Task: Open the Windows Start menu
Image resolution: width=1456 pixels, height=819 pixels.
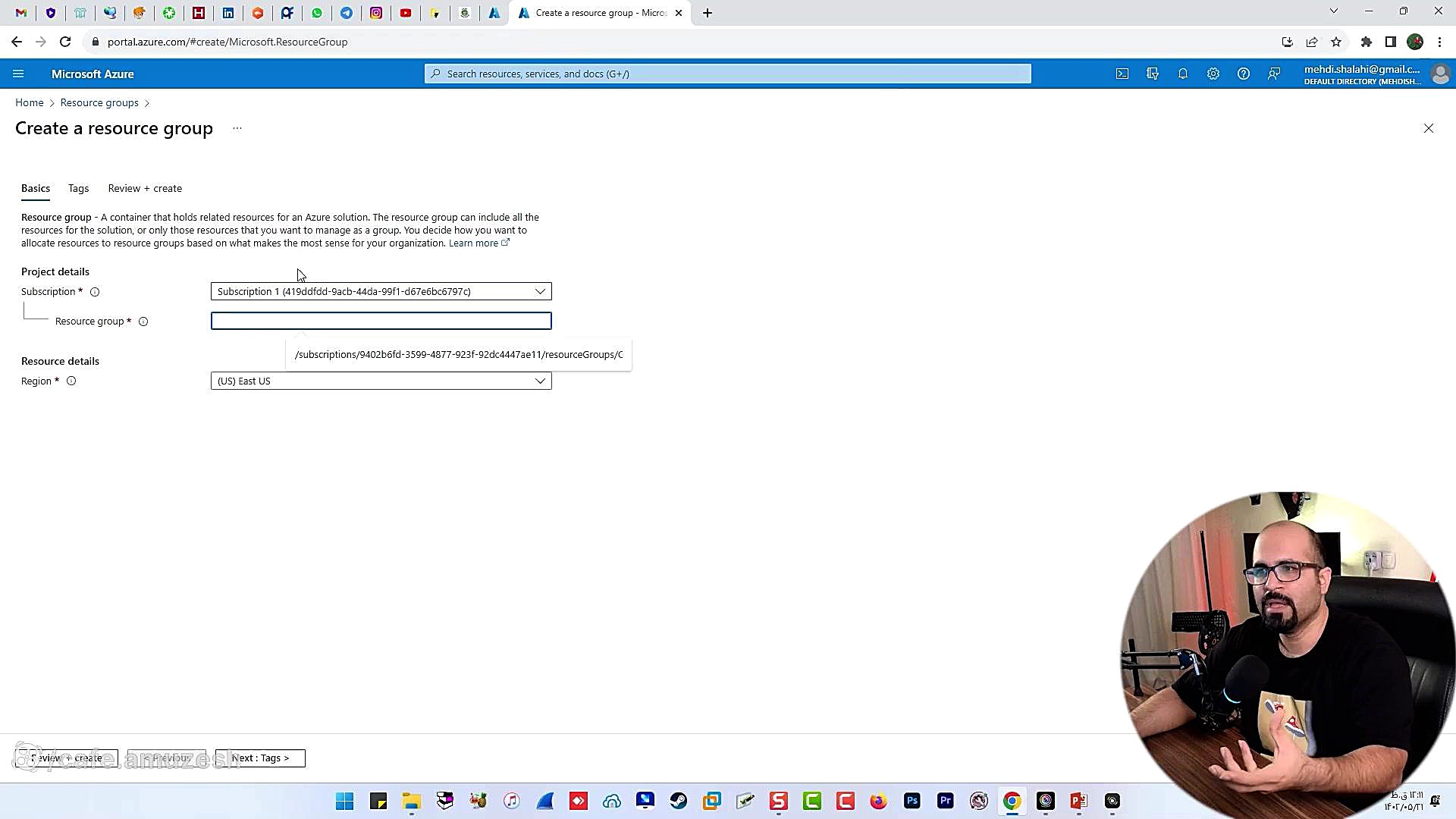Action: click(x=345, y=801)
